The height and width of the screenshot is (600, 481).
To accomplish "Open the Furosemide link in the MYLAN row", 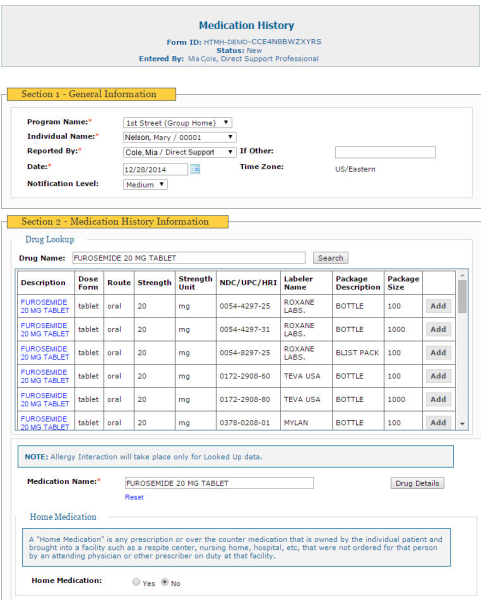I will [45, 422].
